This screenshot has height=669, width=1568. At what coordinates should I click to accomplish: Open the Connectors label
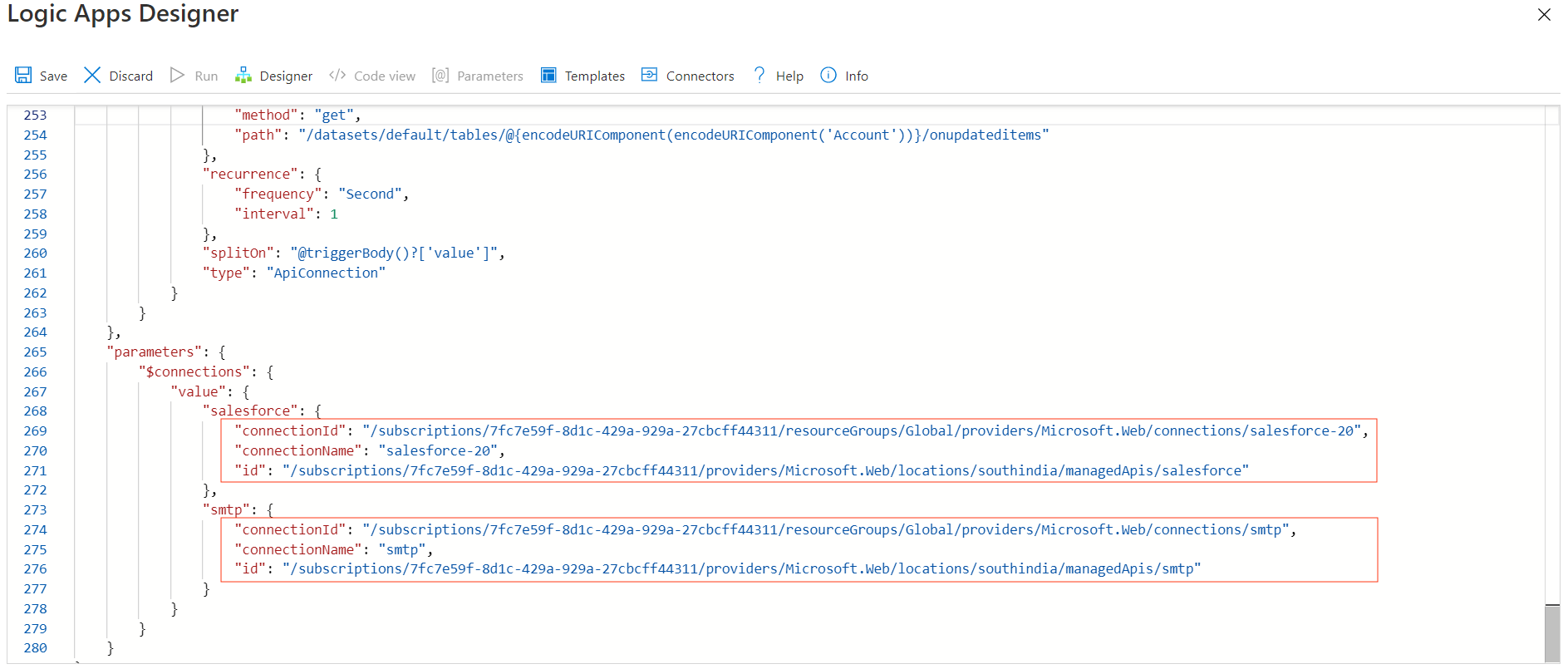point(700,76)
